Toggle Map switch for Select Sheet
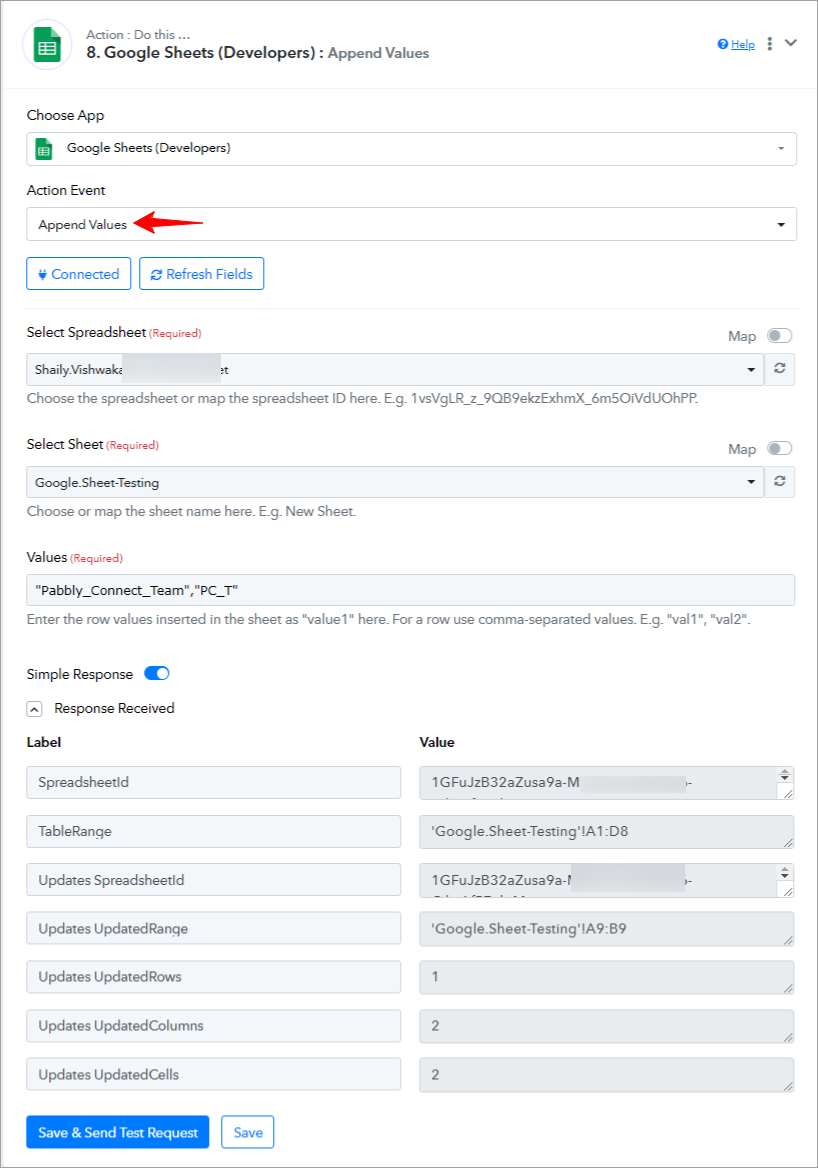The image size is (818, 1168). pos(779,448)
